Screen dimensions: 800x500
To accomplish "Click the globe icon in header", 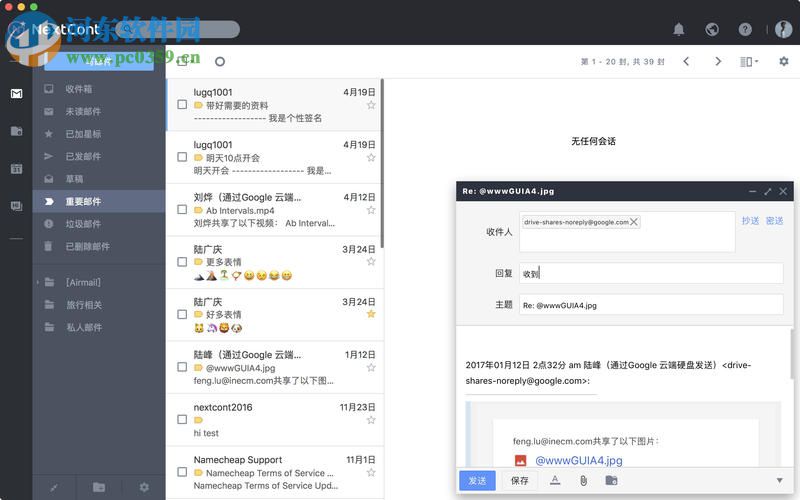I will (x=712, y=29).
